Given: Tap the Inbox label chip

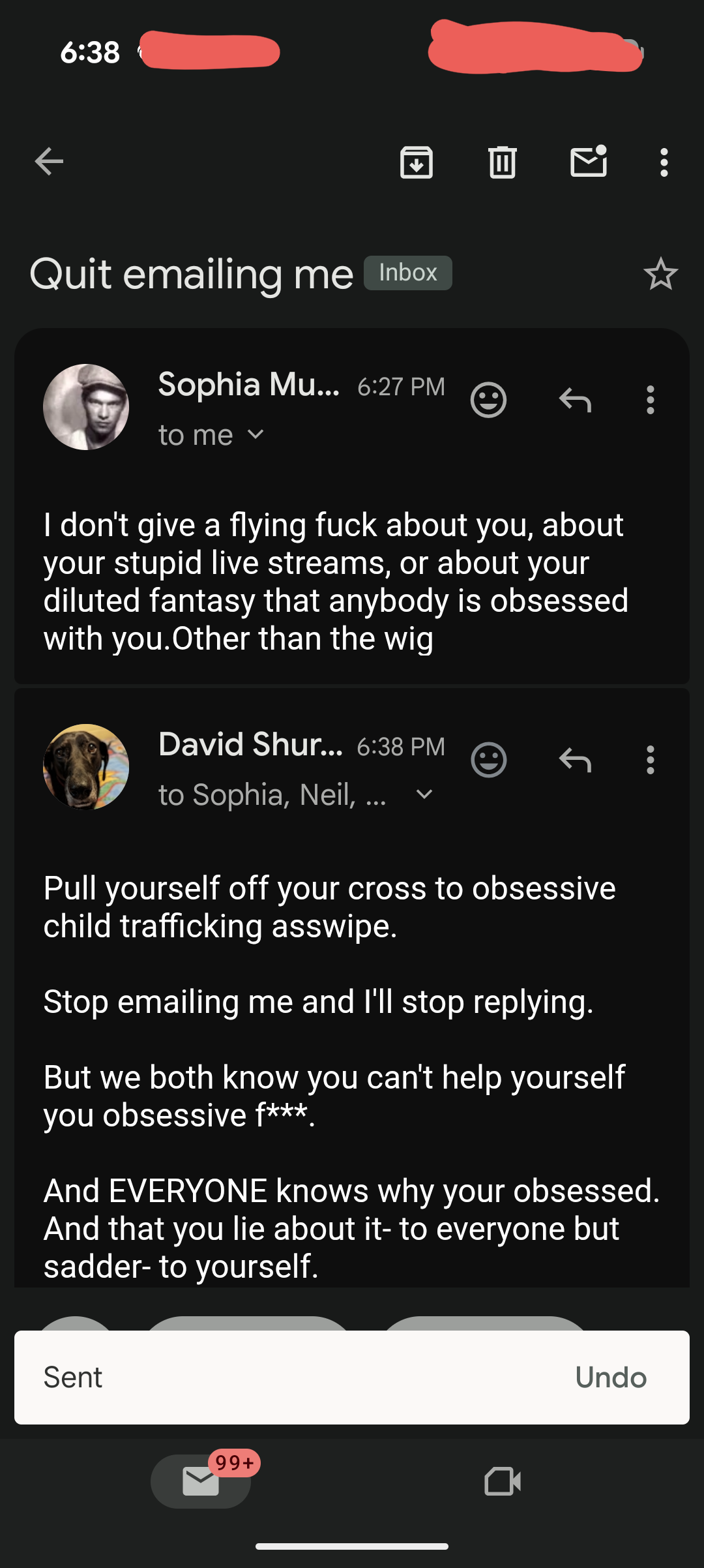Looking at the screenshot, I should pyautogui.click(x=408, y=273).
